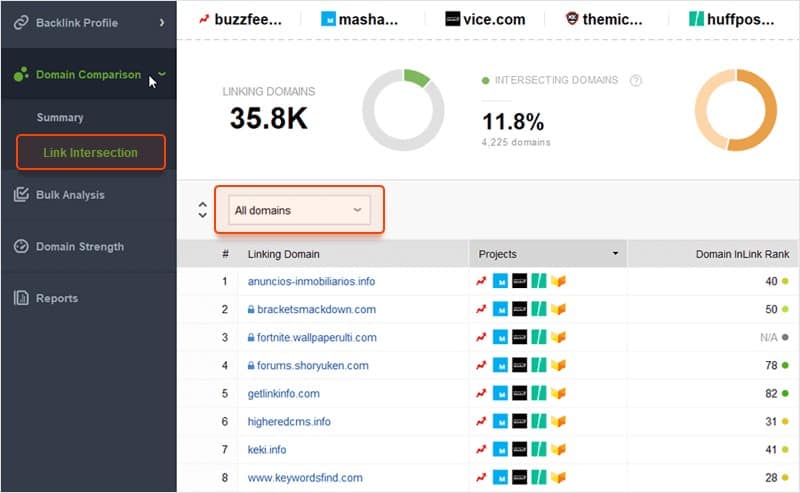Click vice icon in fortnite.wallpaperulti.com row

[x=519, y=337]
